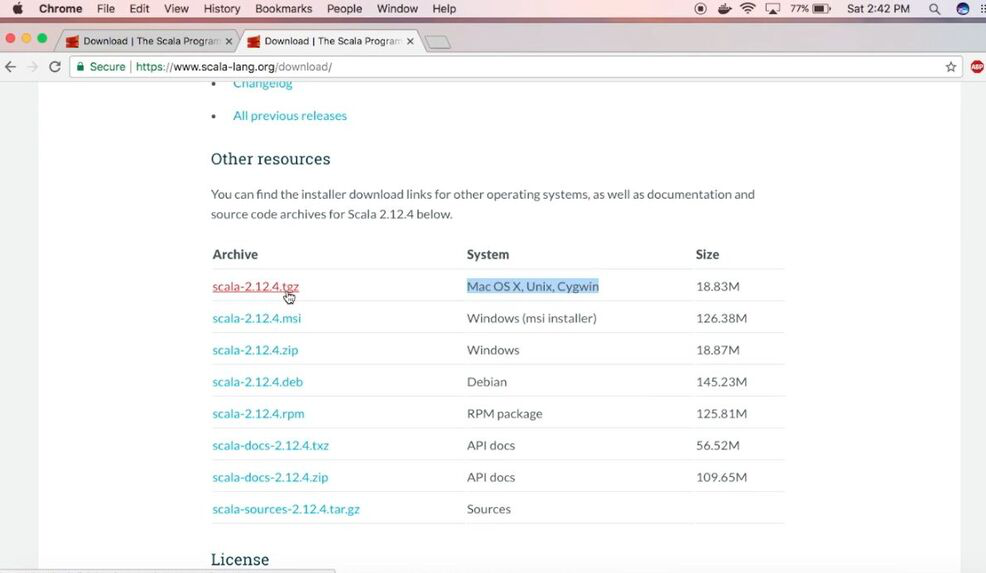Open the Siri icon in menu bar
Viewport: 986px width, 573px height.
pyautogui.click(x=962, y=9)
